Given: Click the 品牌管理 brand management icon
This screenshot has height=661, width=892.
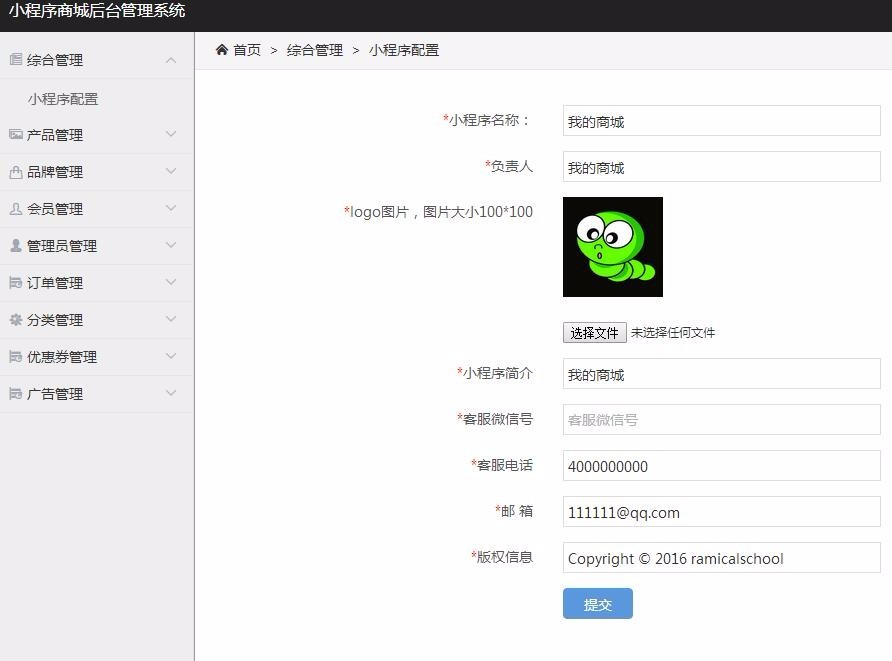Looking at the screenshot, I should pos(14,171).
